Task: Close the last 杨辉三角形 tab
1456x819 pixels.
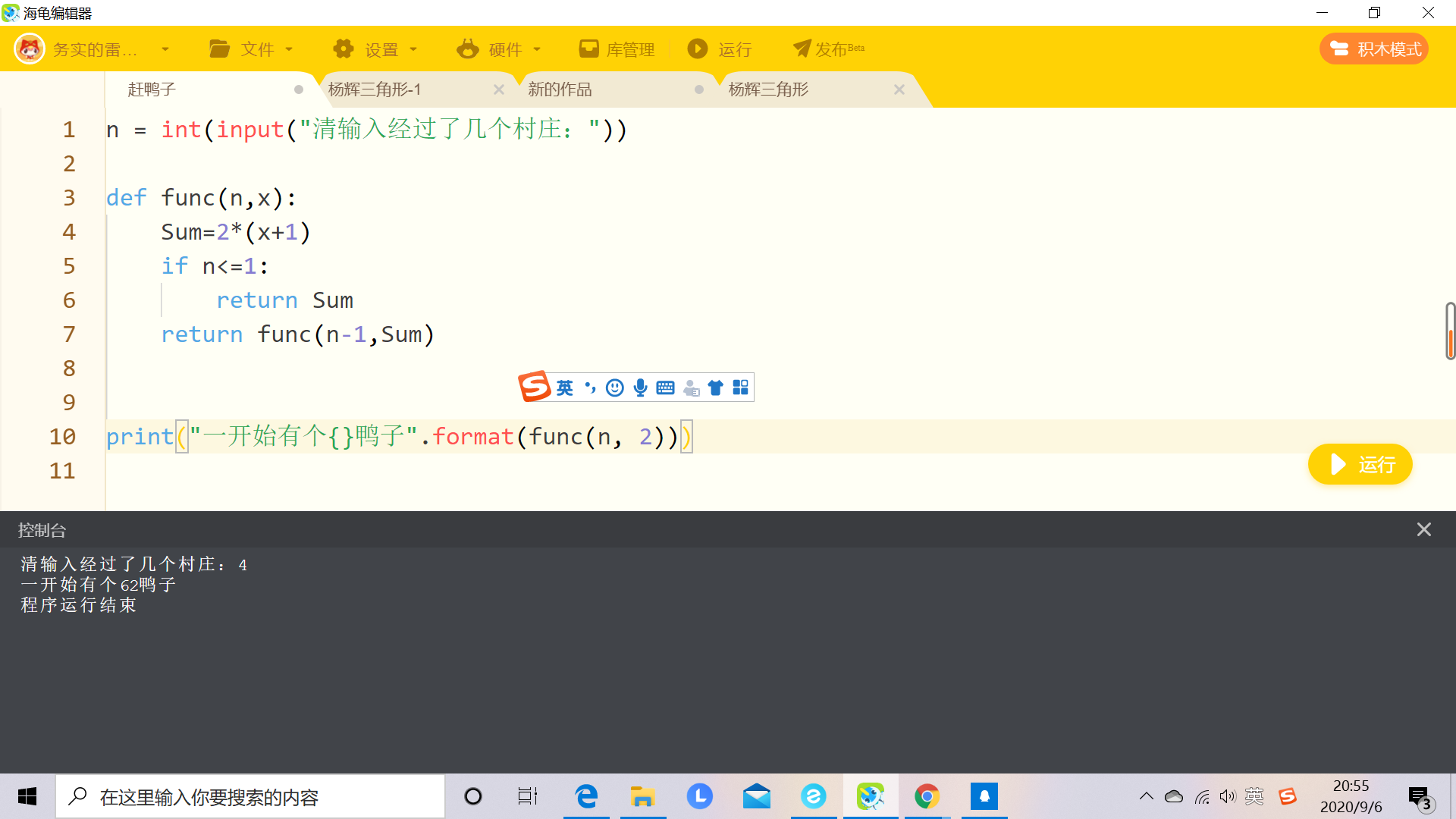Action: click(x=899, y=89)
